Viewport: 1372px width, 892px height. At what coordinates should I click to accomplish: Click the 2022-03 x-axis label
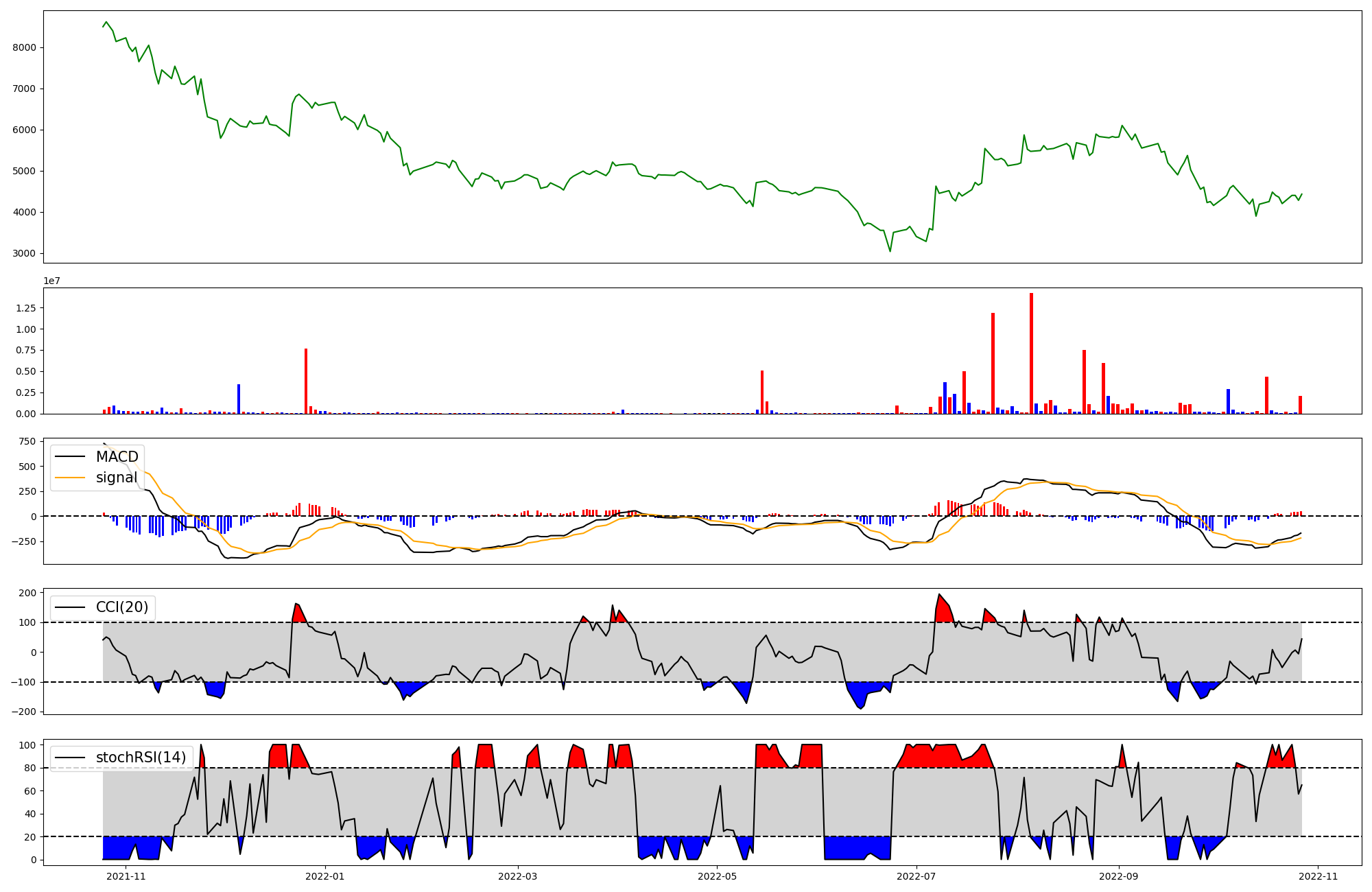pos(518,876)
